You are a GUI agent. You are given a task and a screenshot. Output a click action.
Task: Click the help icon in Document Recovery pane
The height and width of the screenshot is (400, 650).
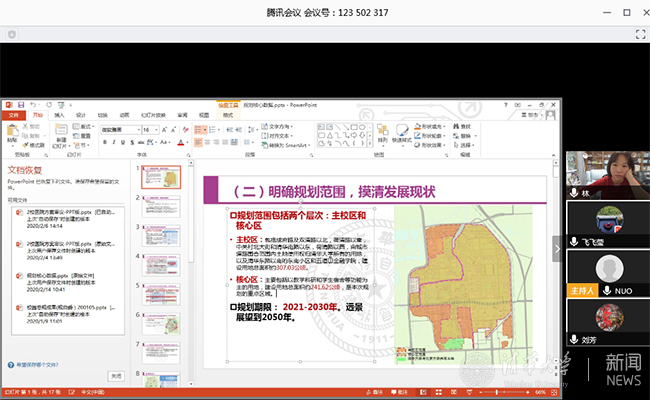click(x=11, y=366)
